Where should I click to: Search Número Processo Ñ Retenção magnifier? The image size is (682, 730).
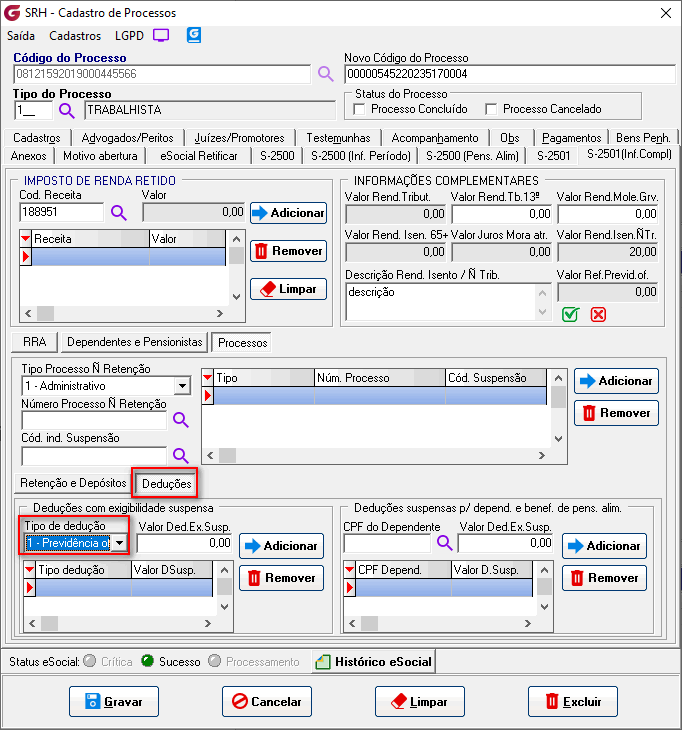pos(181,420)
